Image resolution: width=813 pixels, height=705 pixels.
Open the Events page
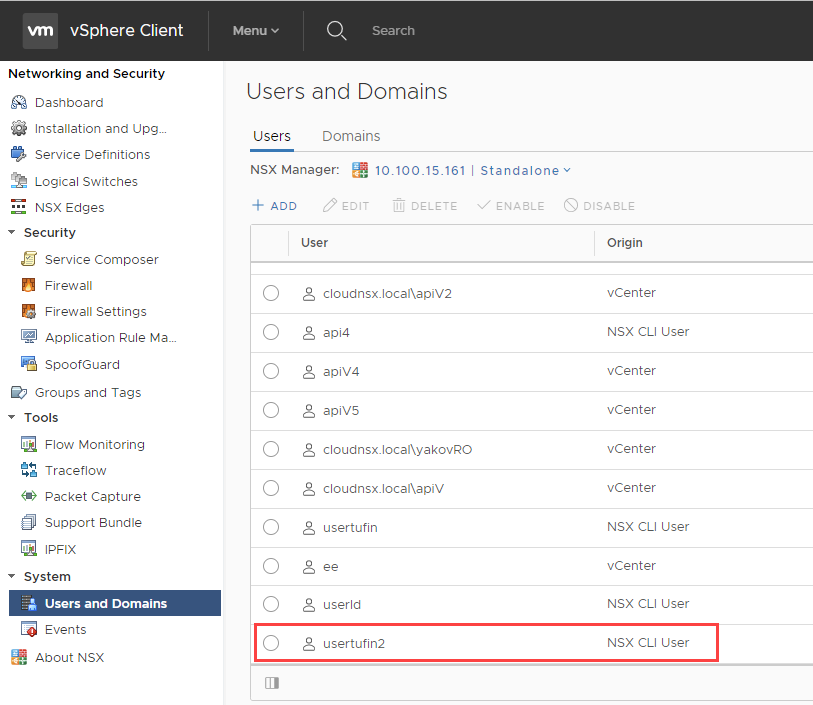[x=65, y=629]
